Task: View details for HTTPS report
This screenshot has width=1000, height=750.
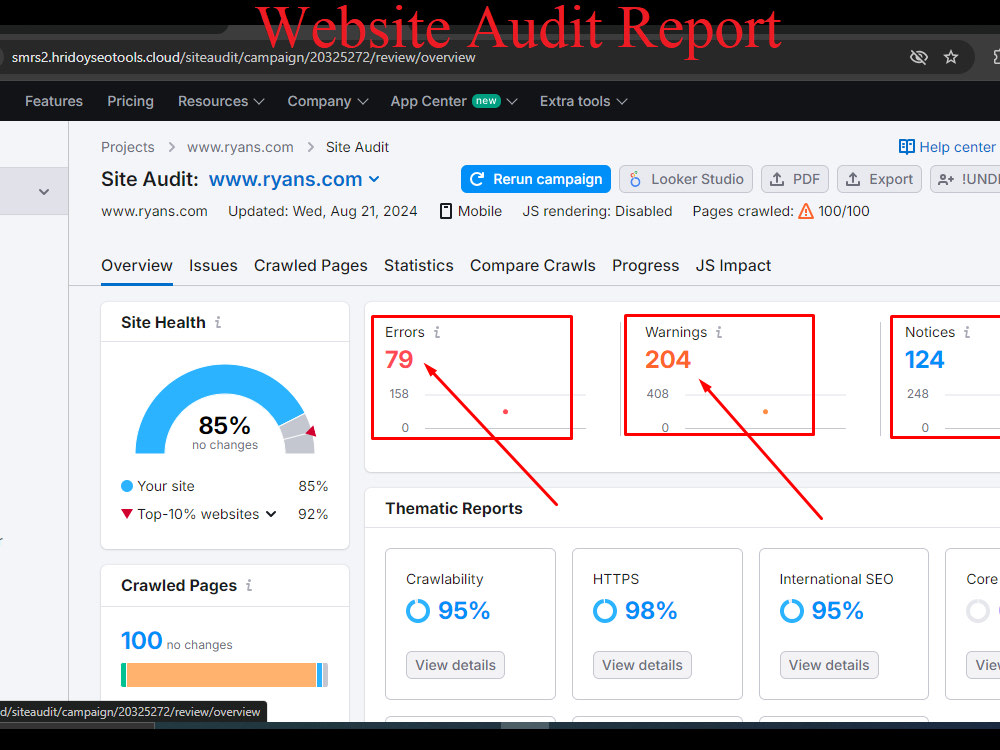Action: 642,665
